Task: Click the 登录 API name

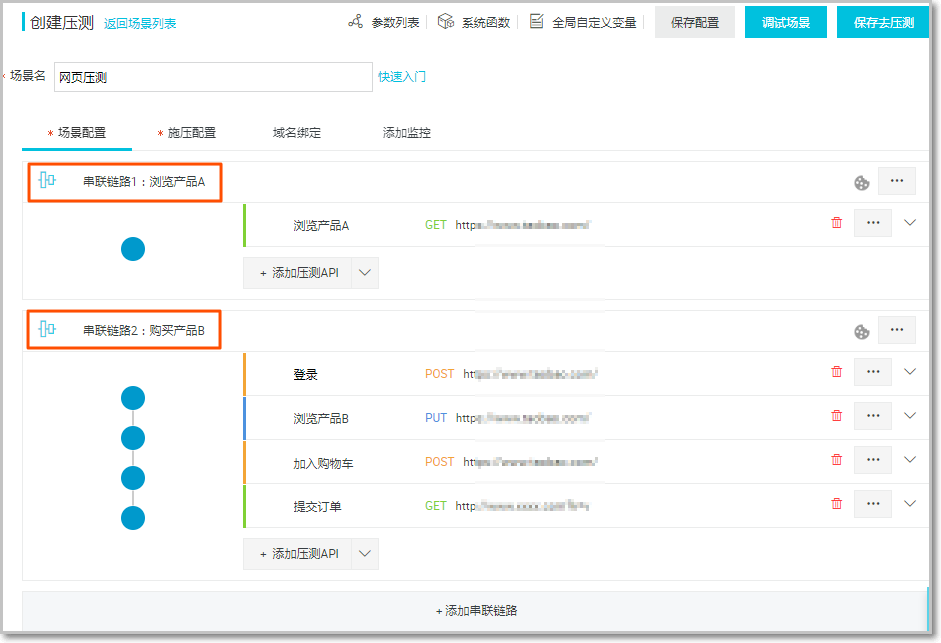Action: 305,374
